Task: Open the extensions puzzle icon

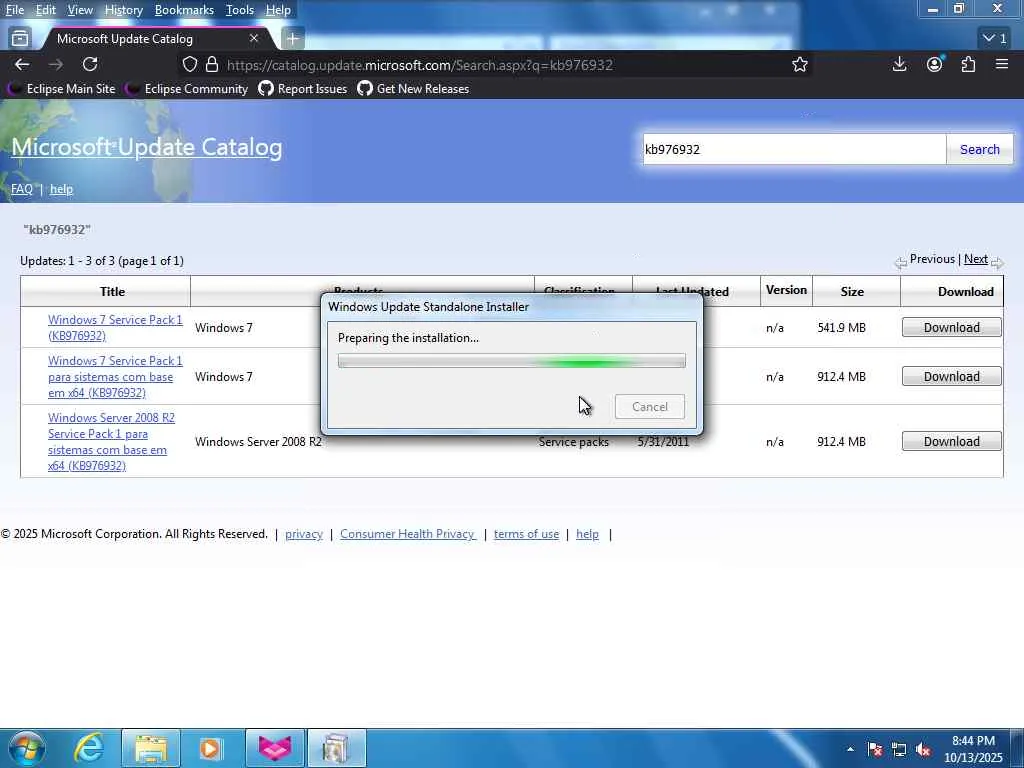Action: point(968,64)
